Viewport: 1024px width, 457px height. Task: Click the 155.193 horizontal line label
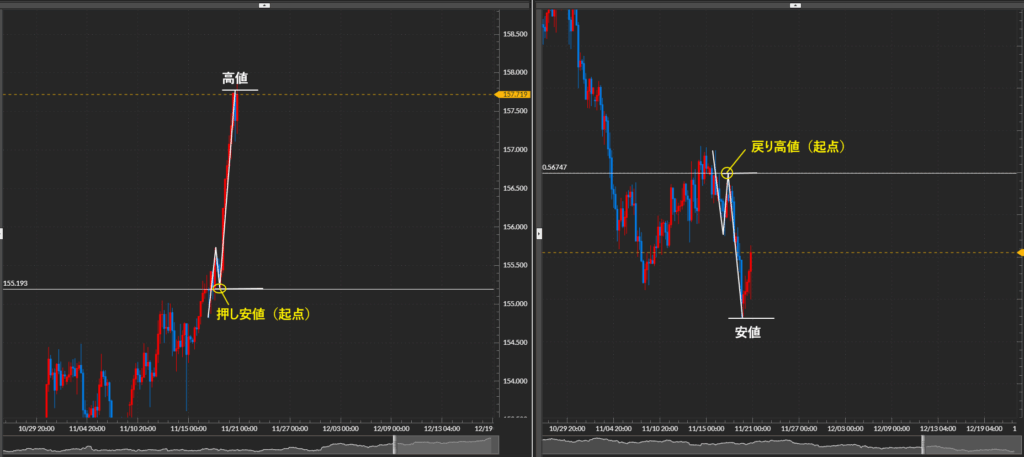pos(16,283)
